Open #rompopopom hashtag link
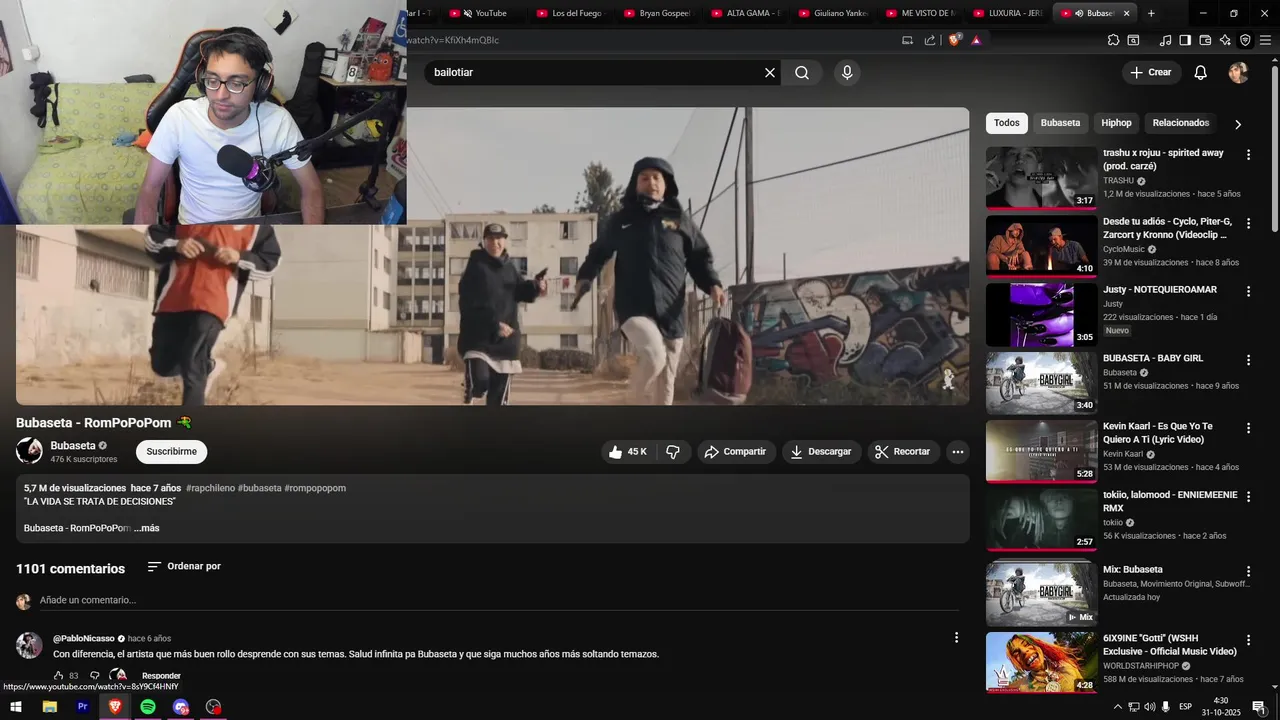The height and width of the screenshot is (720, 1280). coord(315,488)
